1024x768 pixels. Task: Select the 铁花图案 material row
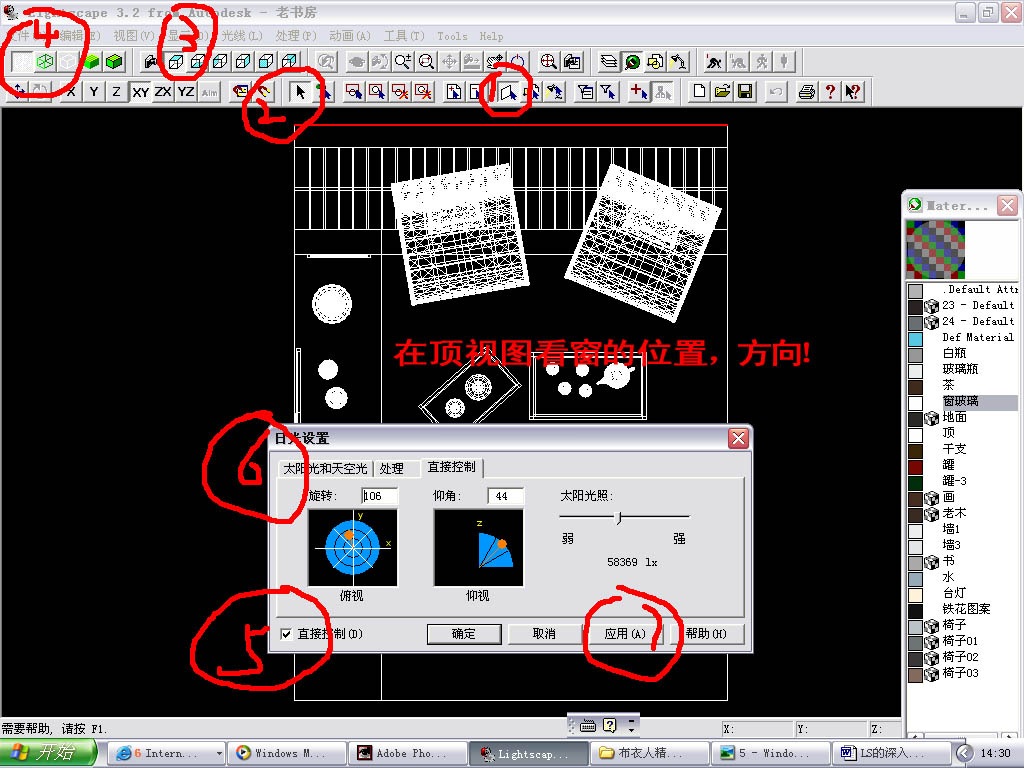click(963, 609)
